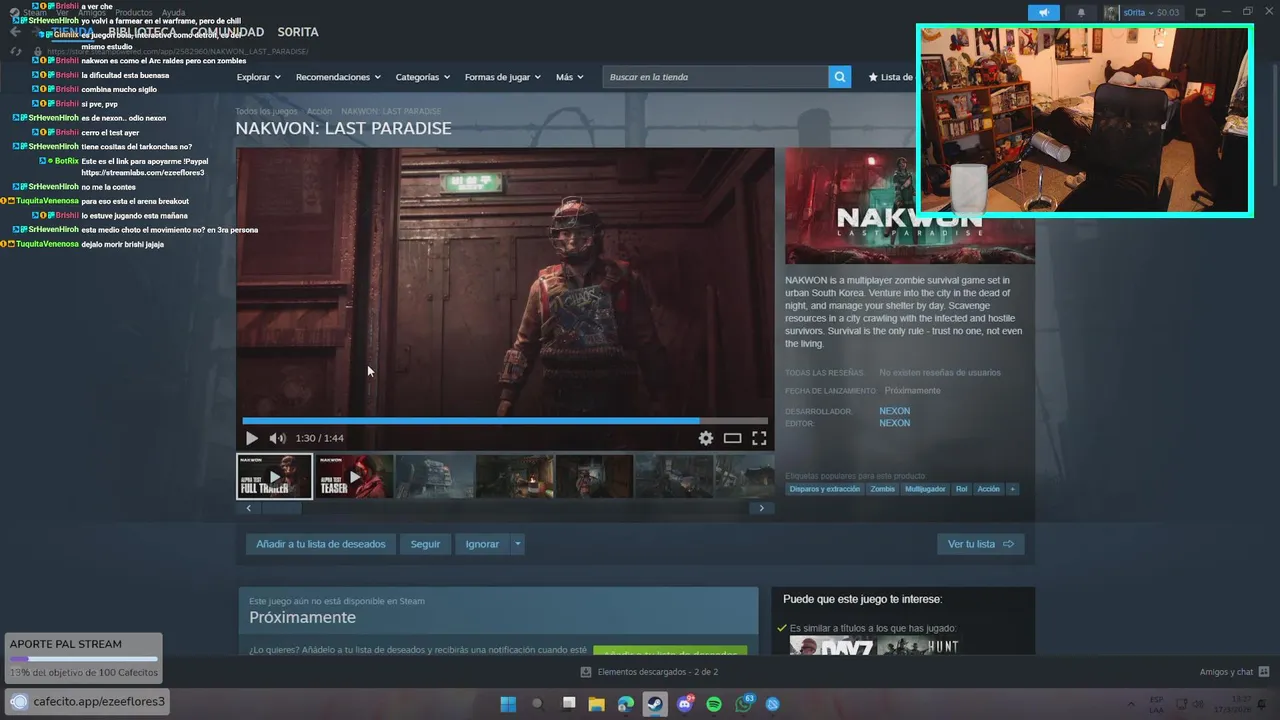Open the Productos menu

coord(134,12)
